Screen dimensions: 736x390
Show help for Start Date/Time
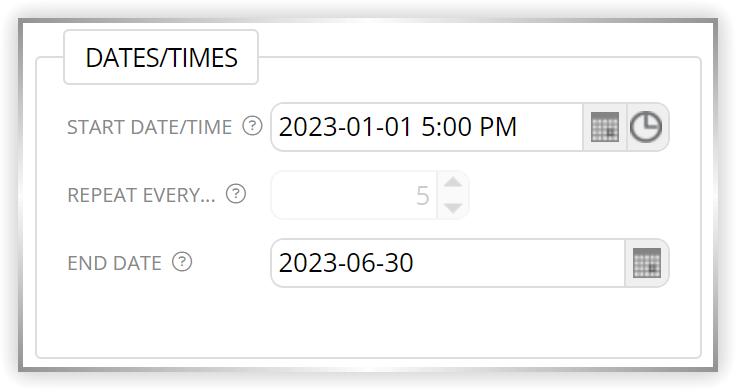coord(252,126)
